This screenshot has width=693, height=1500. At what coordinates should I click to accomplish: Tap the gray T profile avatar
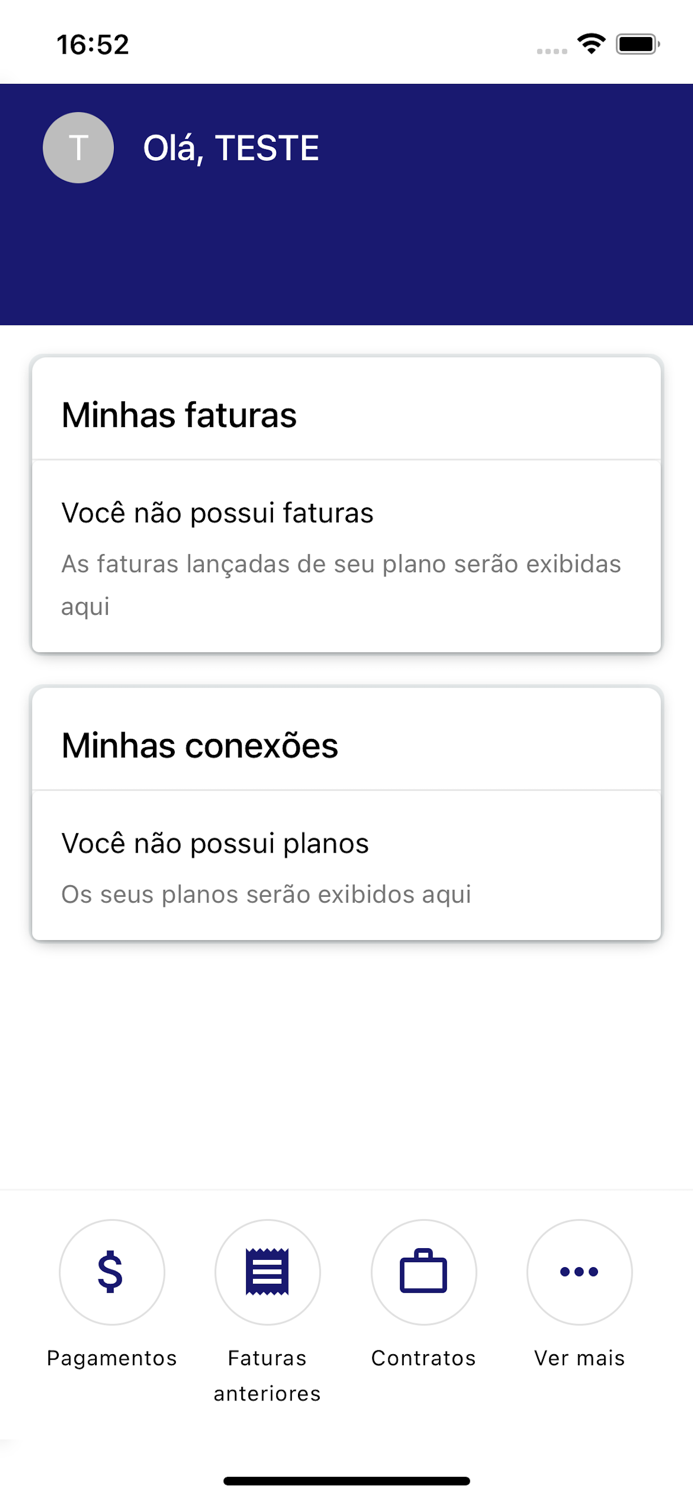tap(78, 148)
